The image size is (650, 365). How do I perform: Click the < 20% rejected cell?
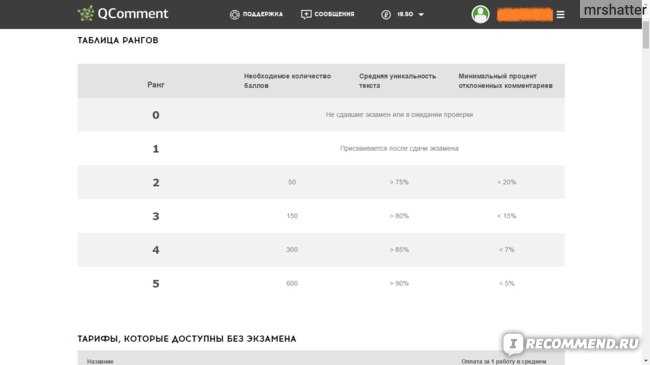[x=507, y=182]
